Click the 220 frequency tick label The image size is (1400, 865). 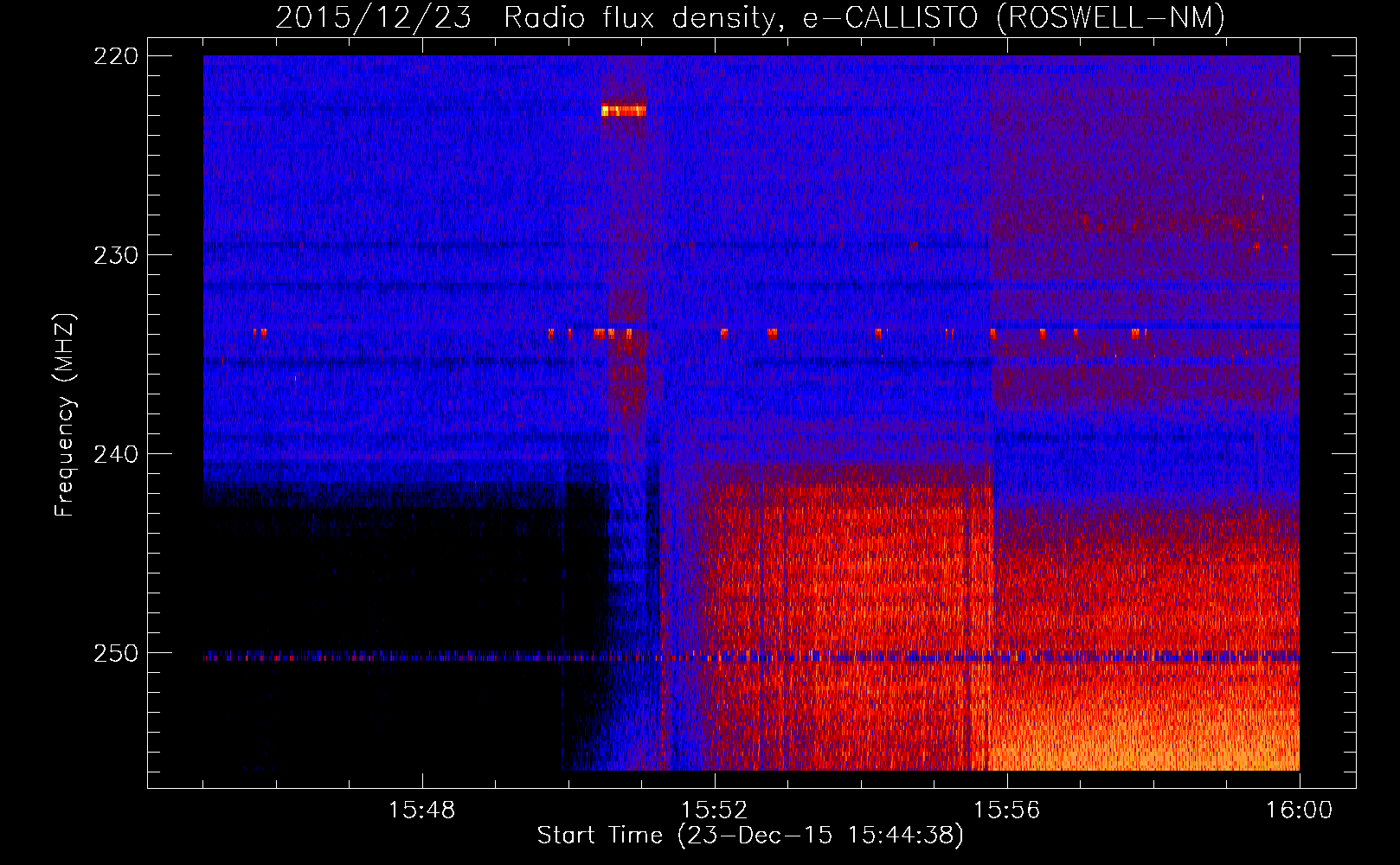click(115, 56)
